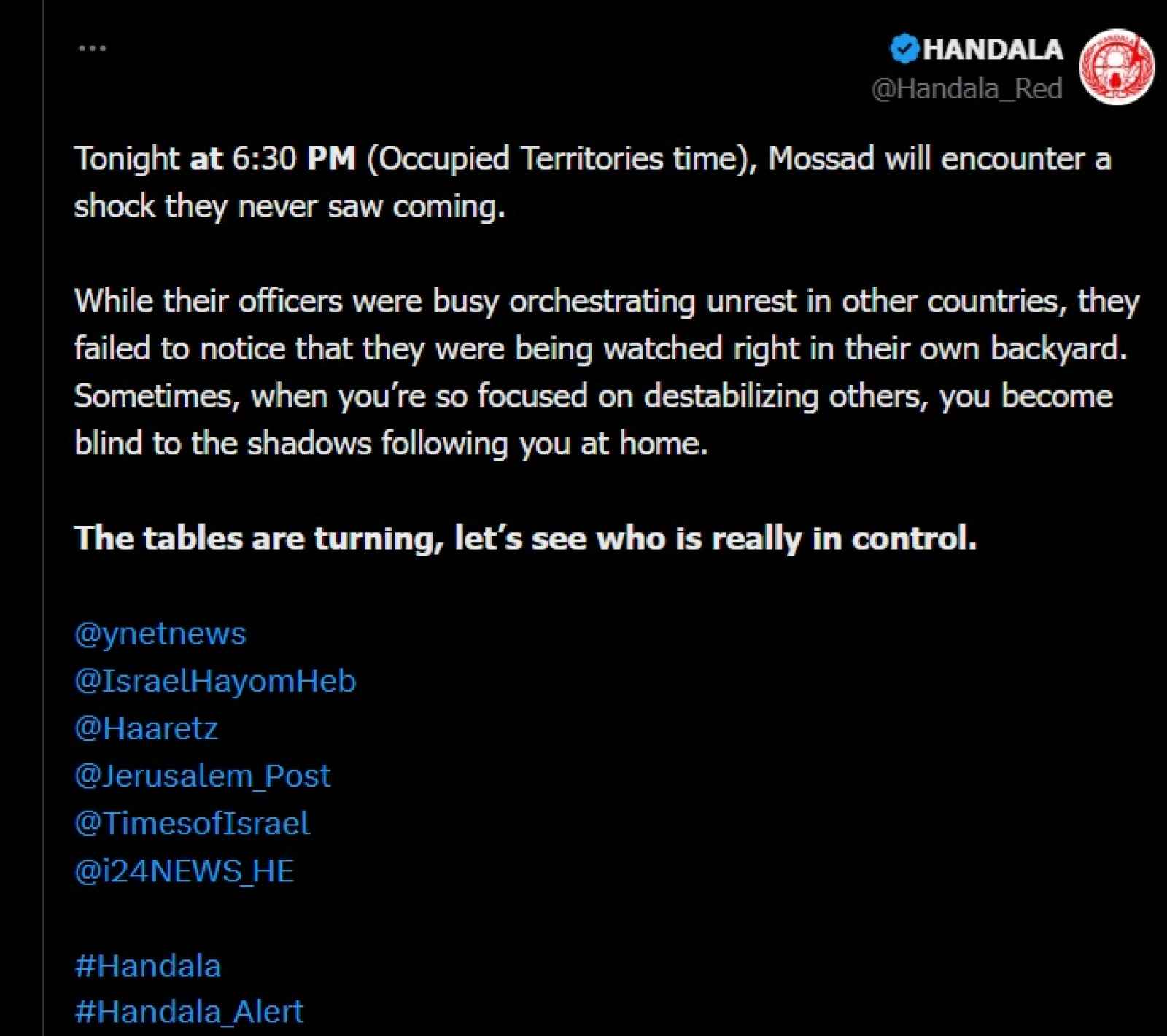Browse the #Handala_Alert hashtag
1167x1036 pixels.
(x=189, y=1012)
